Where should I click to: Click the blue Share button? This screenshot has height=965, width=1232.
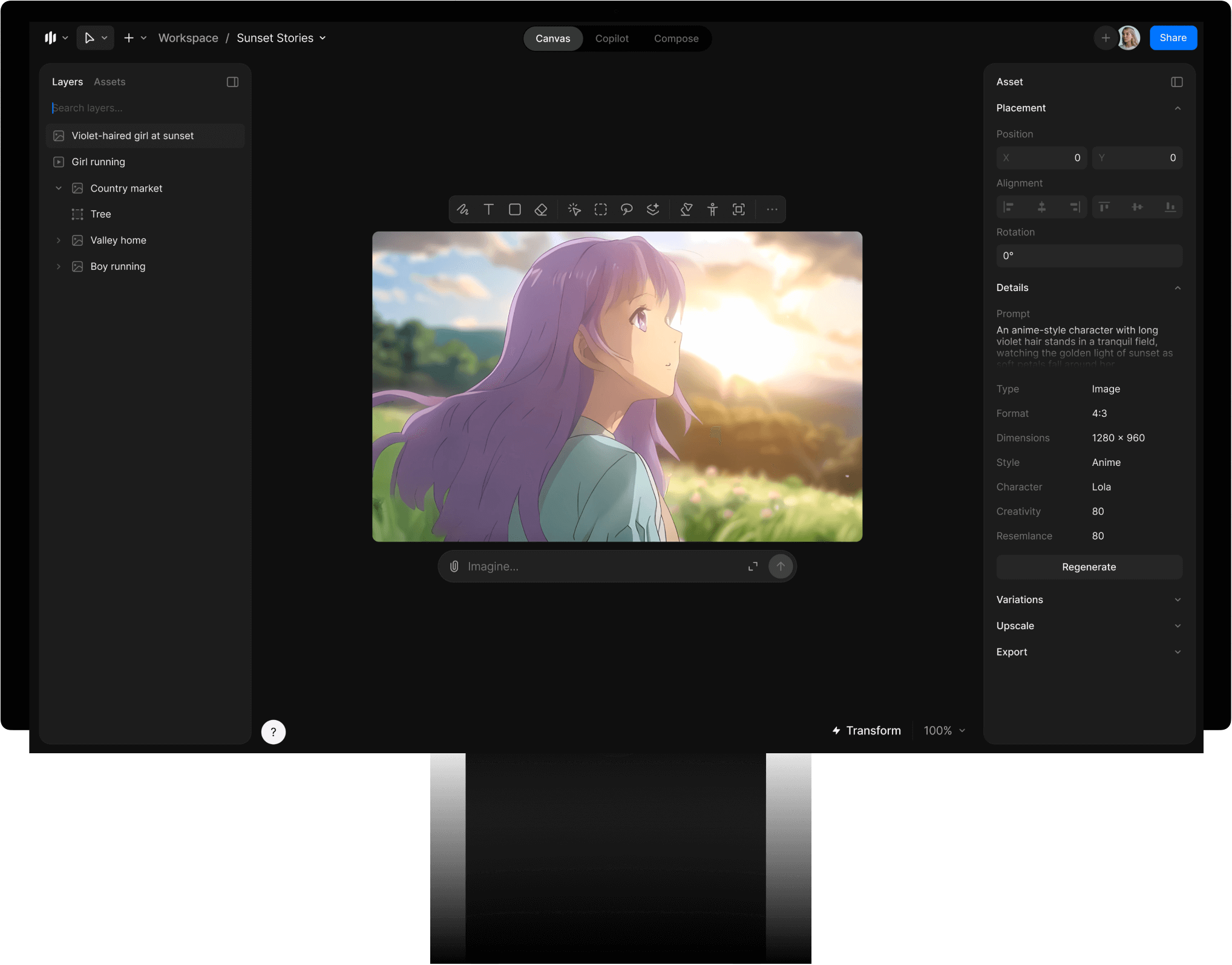click(x=1172, y=38)
